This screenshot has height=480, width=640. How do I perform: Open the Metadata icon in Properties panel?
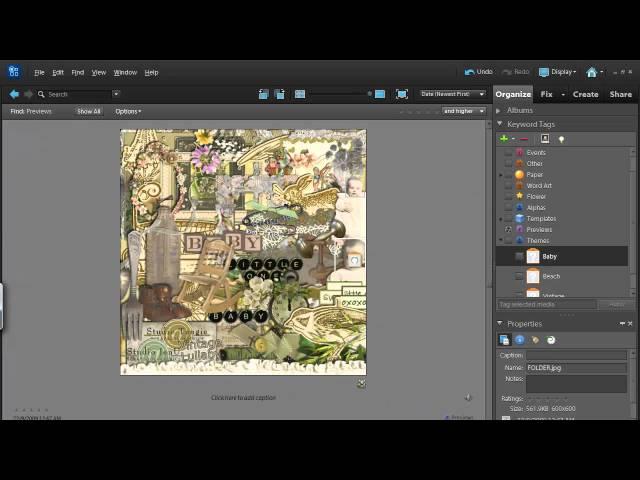coord(520,340)
